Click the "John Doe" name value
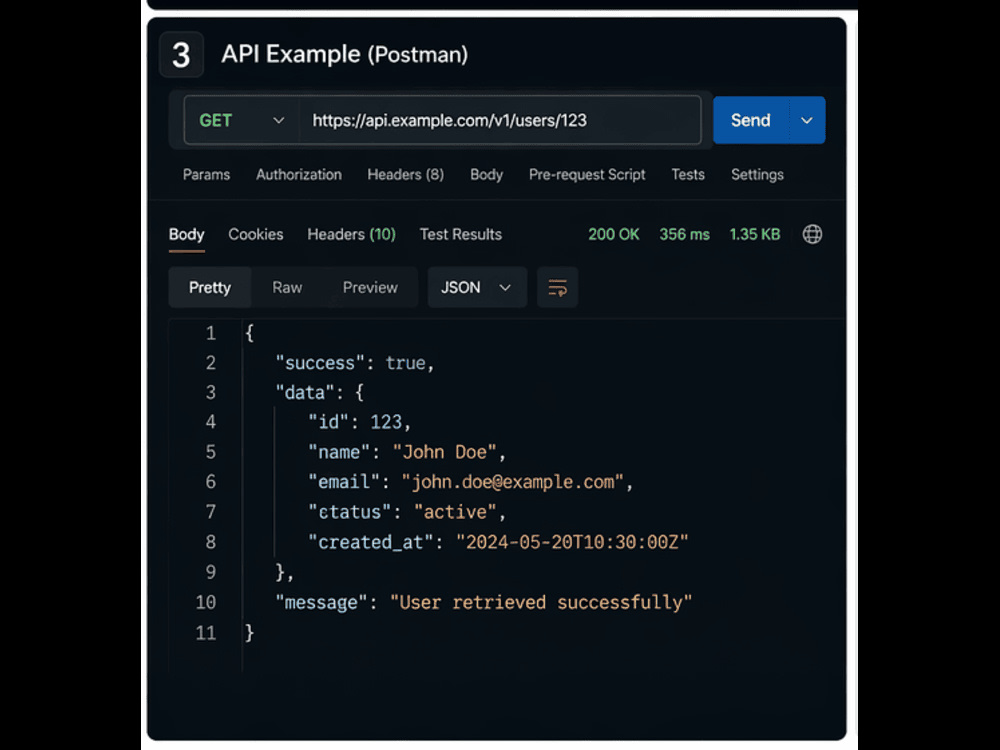The height and width of the screenshot is (750, 1000). click(445, 452)
